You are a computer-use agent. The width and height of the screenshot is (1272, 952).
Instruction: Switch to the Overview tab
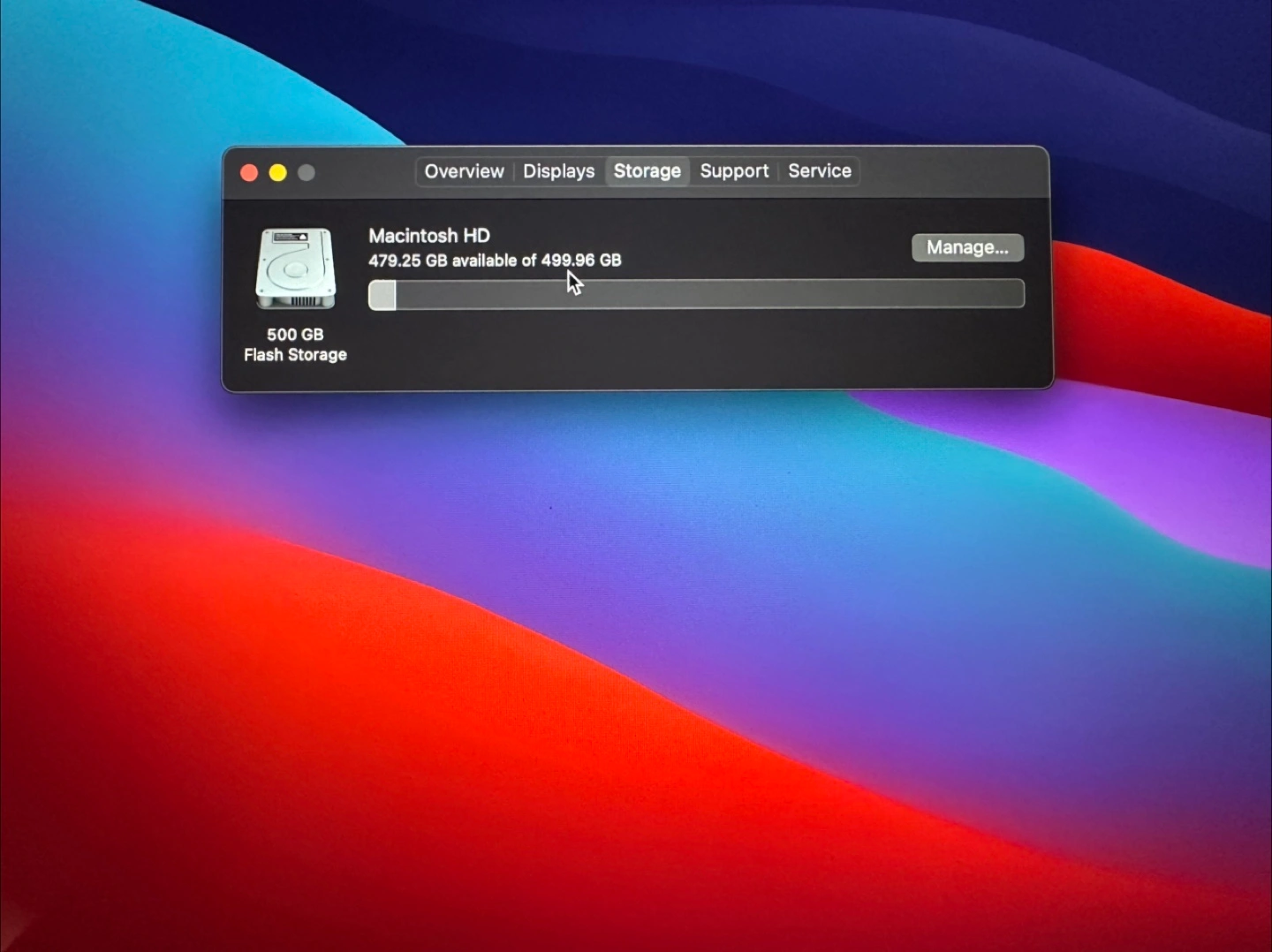[x=464, y=171]
